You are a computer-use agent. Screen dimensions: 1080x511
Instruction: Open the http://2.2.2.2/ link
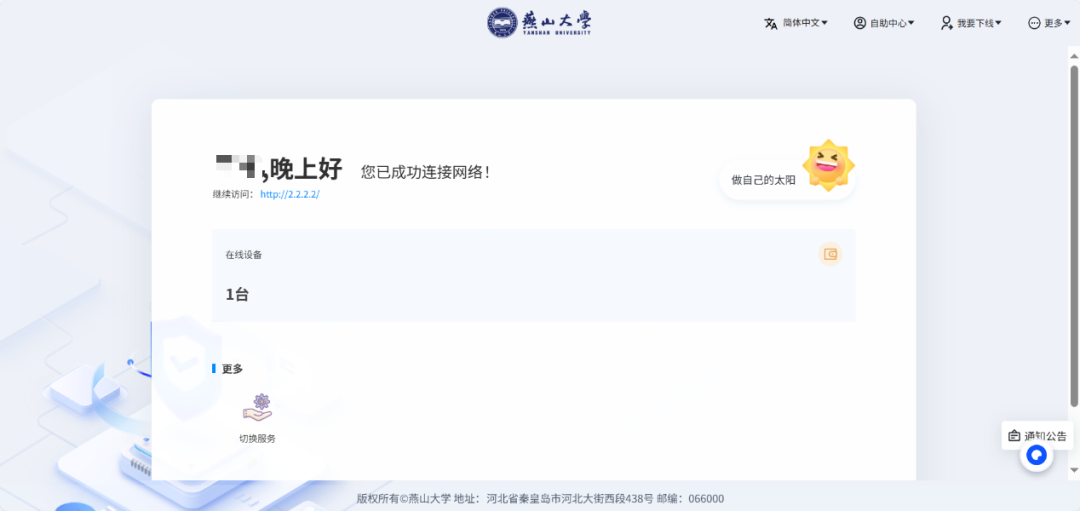290,194
